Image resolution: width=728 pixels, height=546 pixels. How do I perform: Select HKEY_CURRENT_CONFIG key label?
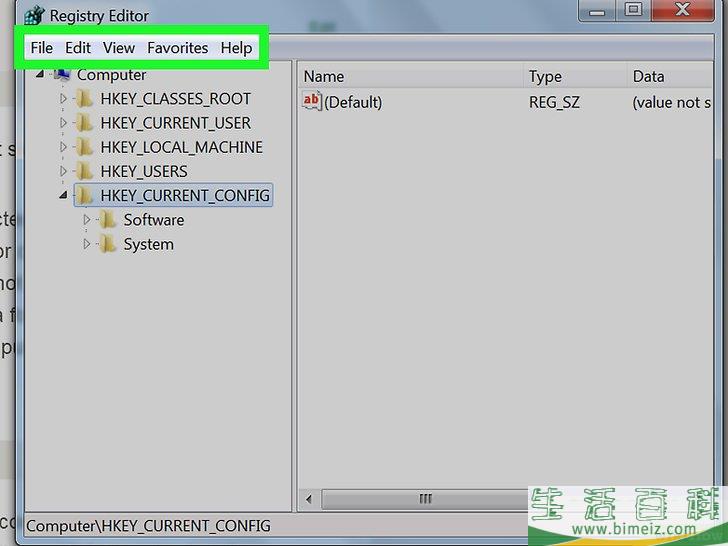(x=185, y=195)
